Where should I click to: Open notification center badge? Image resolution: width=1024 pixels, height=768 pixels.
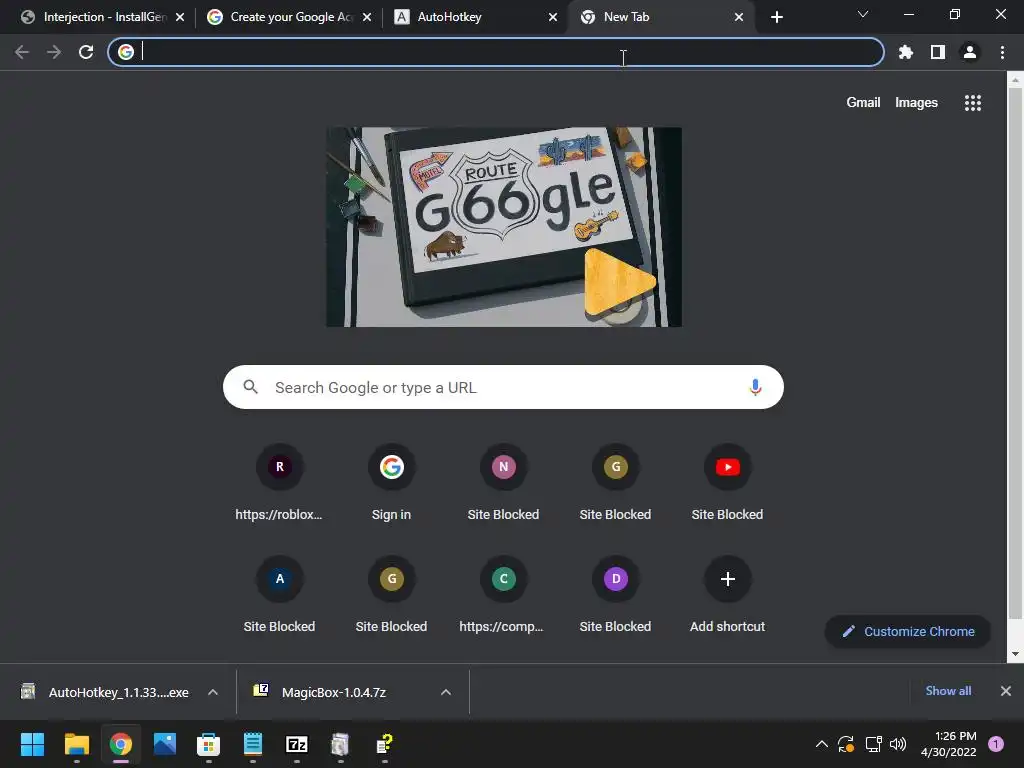tap(996, 744)
